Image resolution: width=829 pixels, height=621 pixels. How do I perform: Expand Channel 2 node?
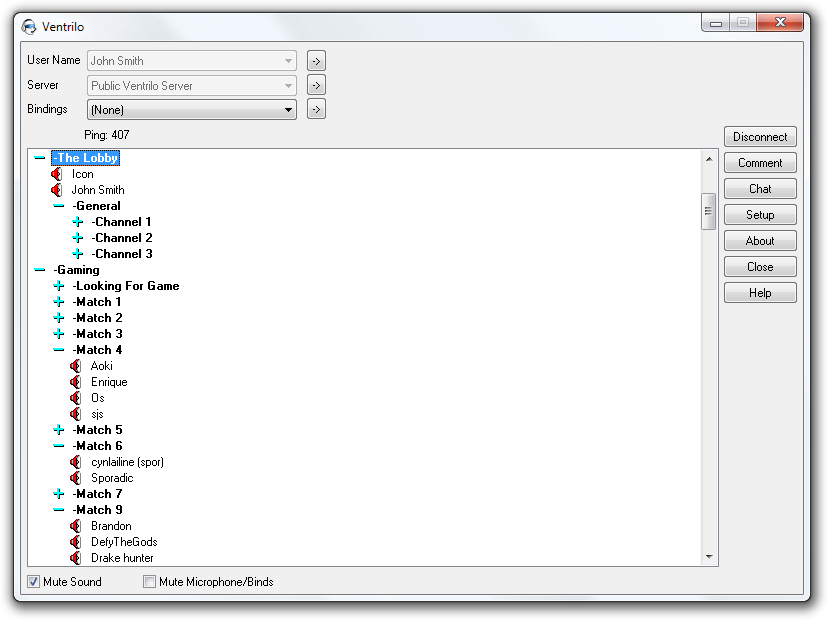[78, 238]
